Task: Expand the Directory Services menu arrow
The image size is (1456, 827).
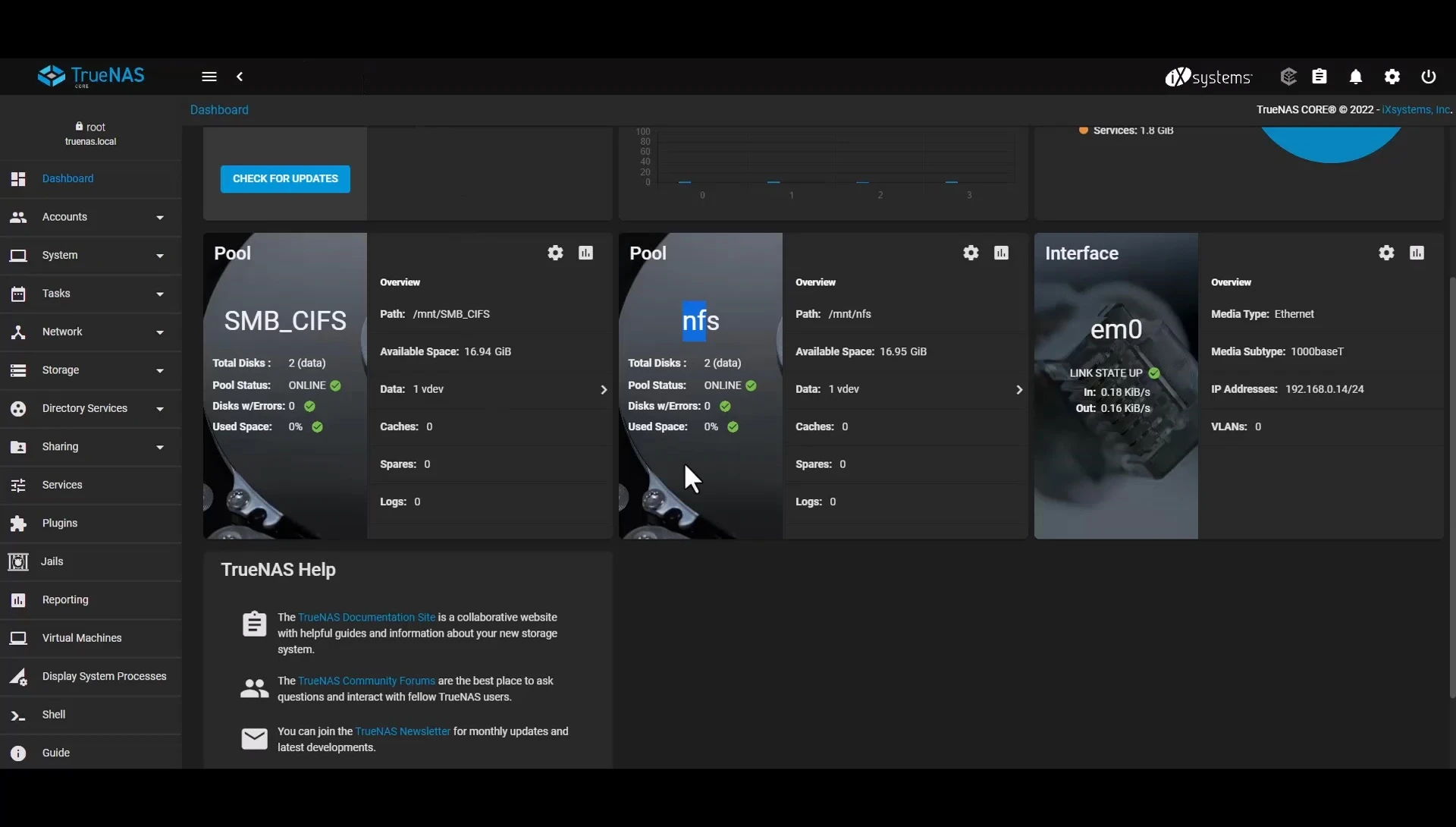Action: tap(160, 409)
